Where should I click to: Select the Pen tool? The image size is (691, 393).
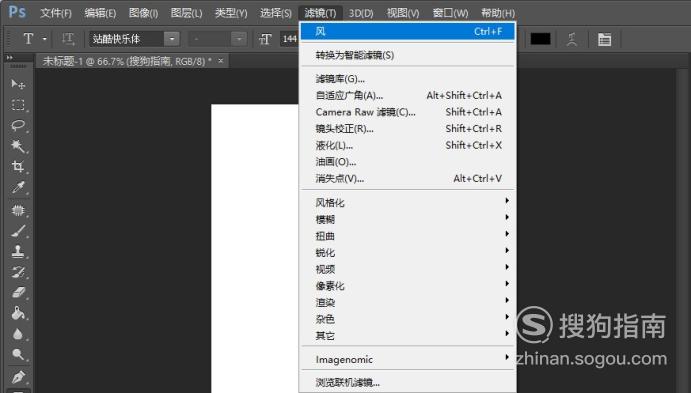pos(18,377)
